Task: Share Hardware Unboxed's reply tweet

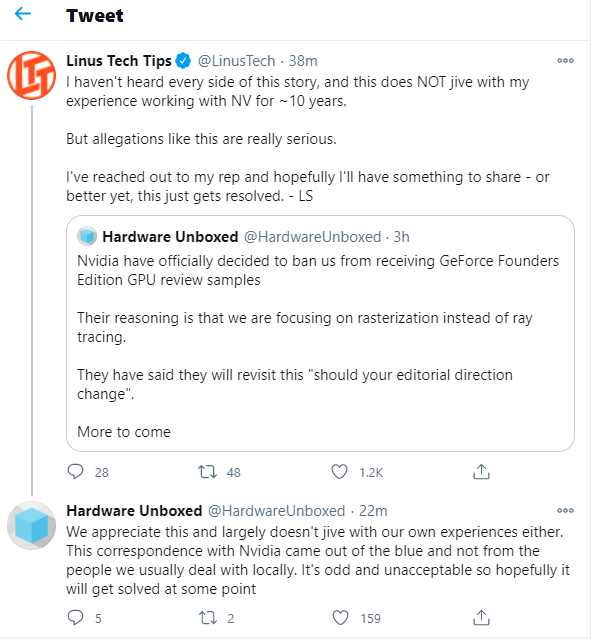Action: pyautogui.click(x=481, y=618)
